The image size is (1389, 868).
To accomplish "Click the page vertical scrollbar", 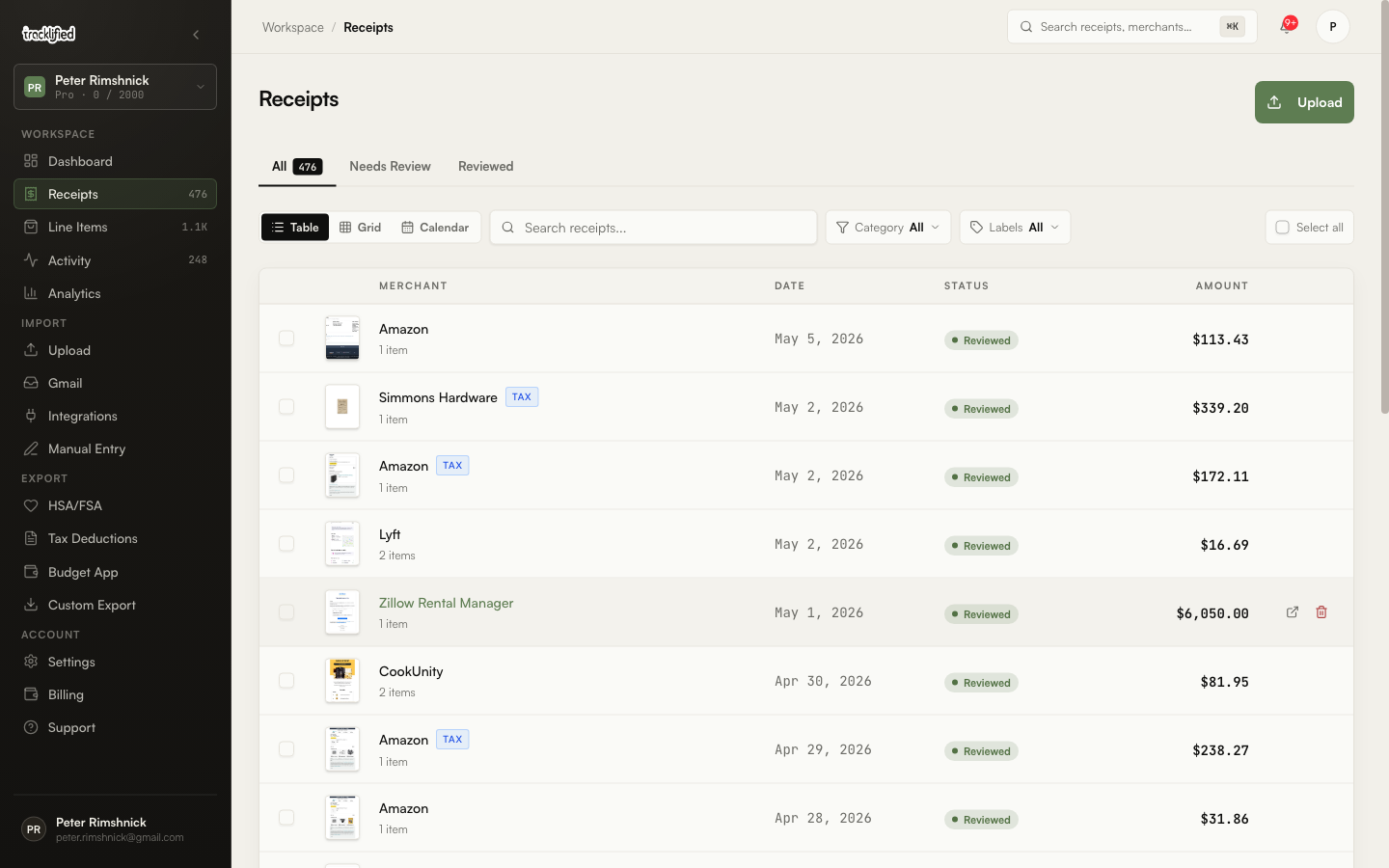I will 1384,208.
